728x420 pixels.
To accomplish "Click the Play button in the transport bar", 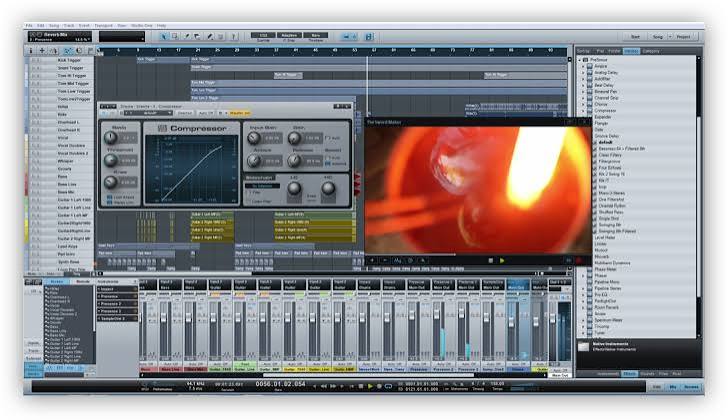I will pos(370,386).
